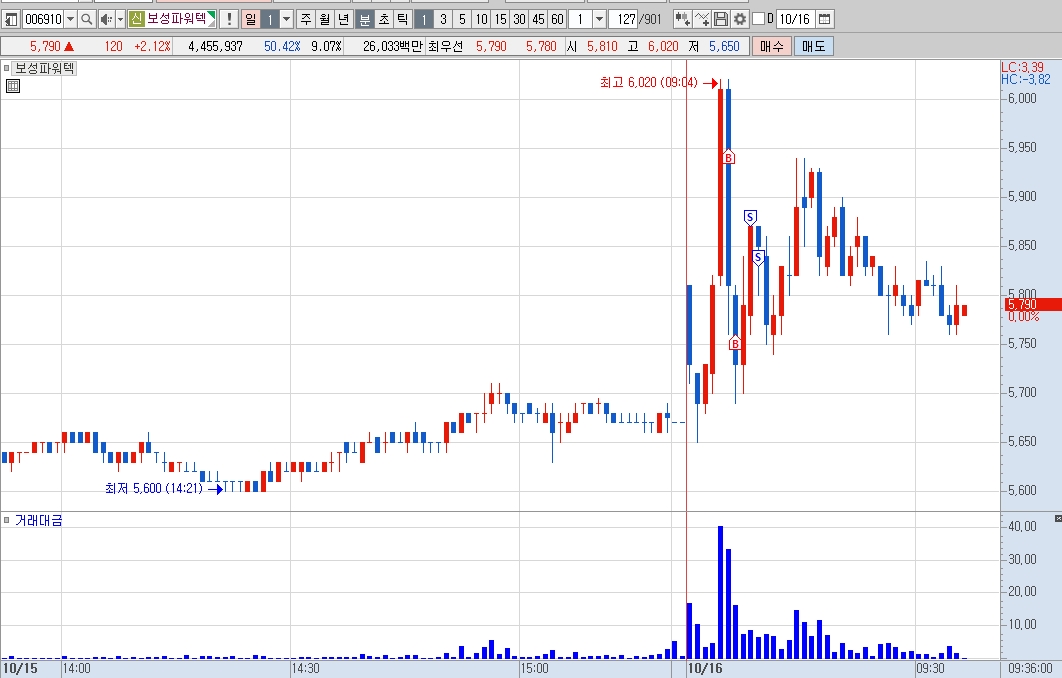Click the data table grid icon in chart
The height and width of the screenshot is (678, 1062).
[x=12, y=86]
